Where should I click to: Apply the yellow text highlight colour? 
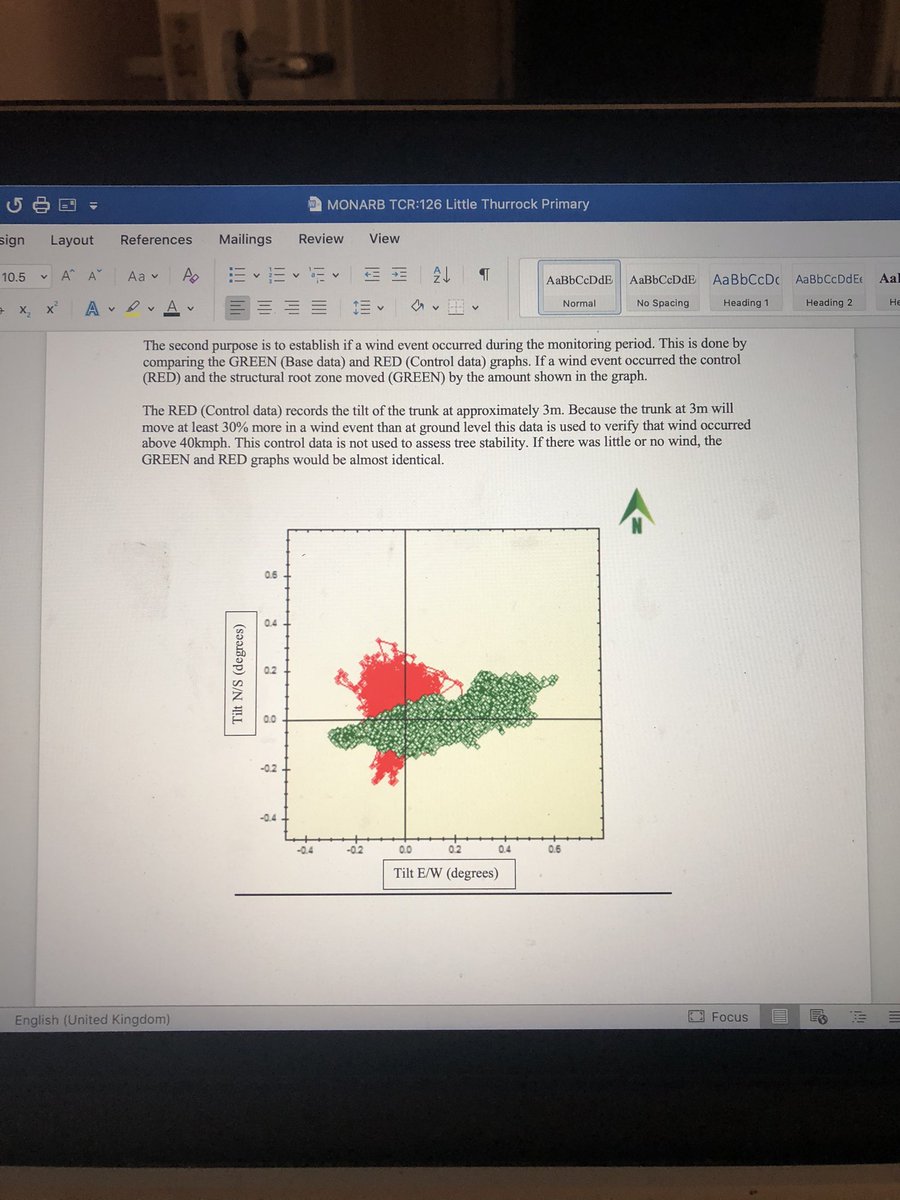click(132, 309)
